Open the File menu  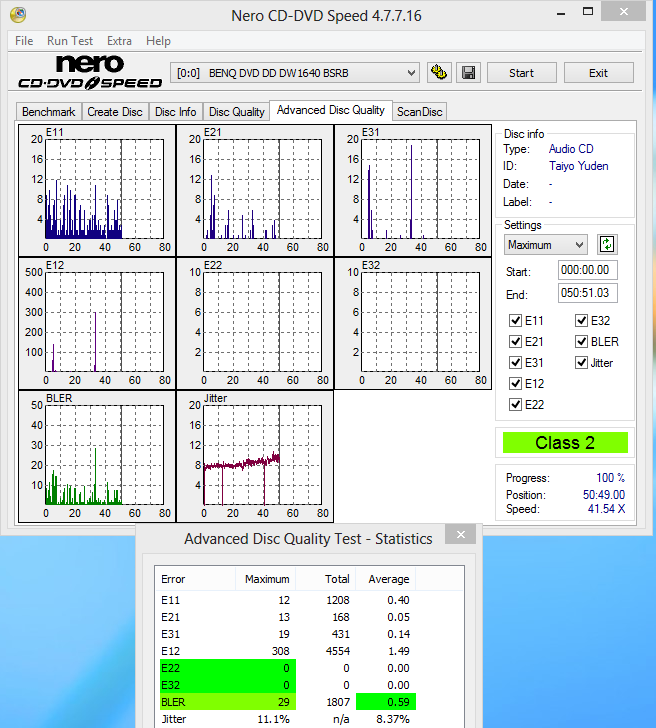point(24,41)
